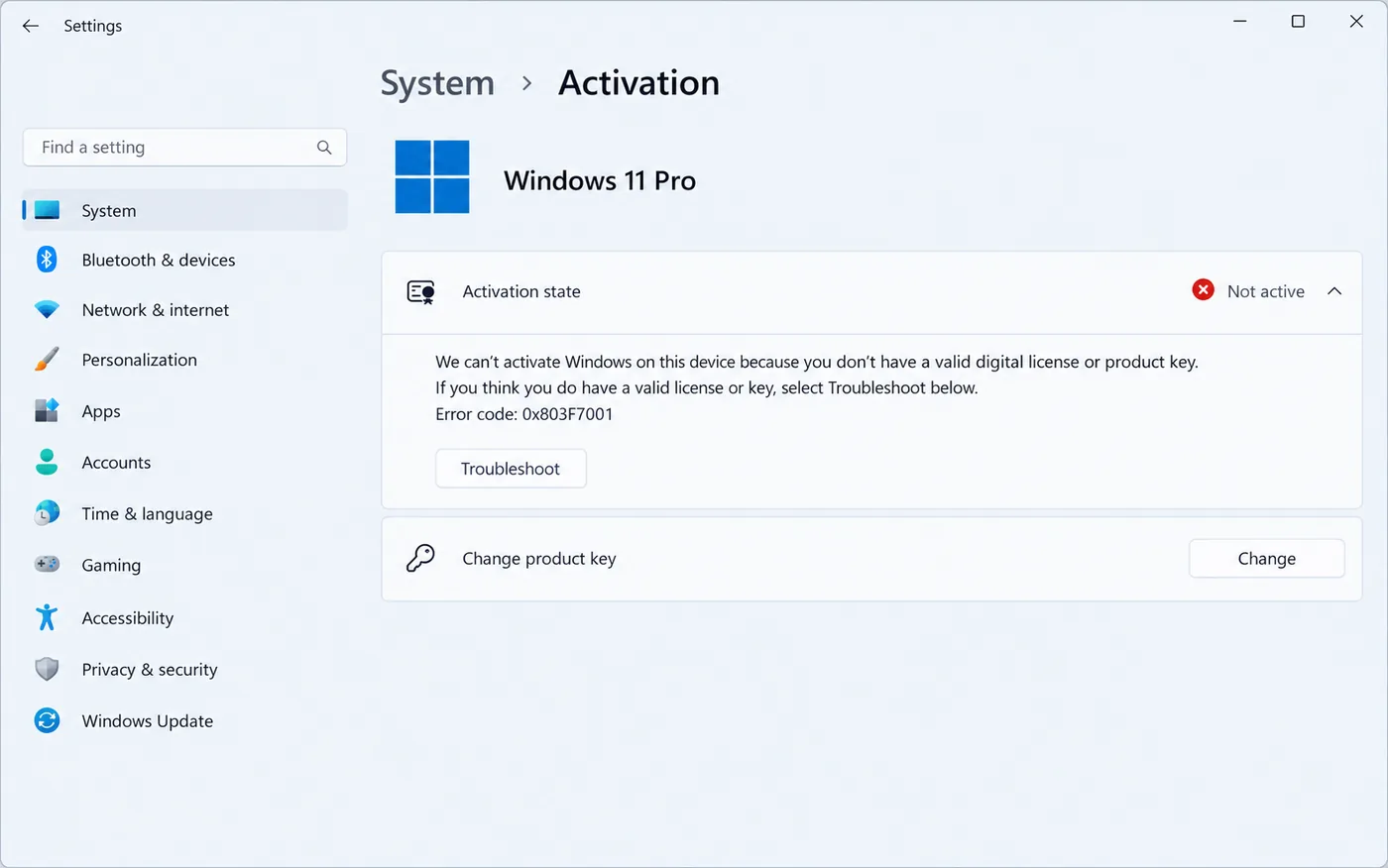Screen dimensions: 1388x868
Task: Maximize the Settings window
Action: (1298, 22)
